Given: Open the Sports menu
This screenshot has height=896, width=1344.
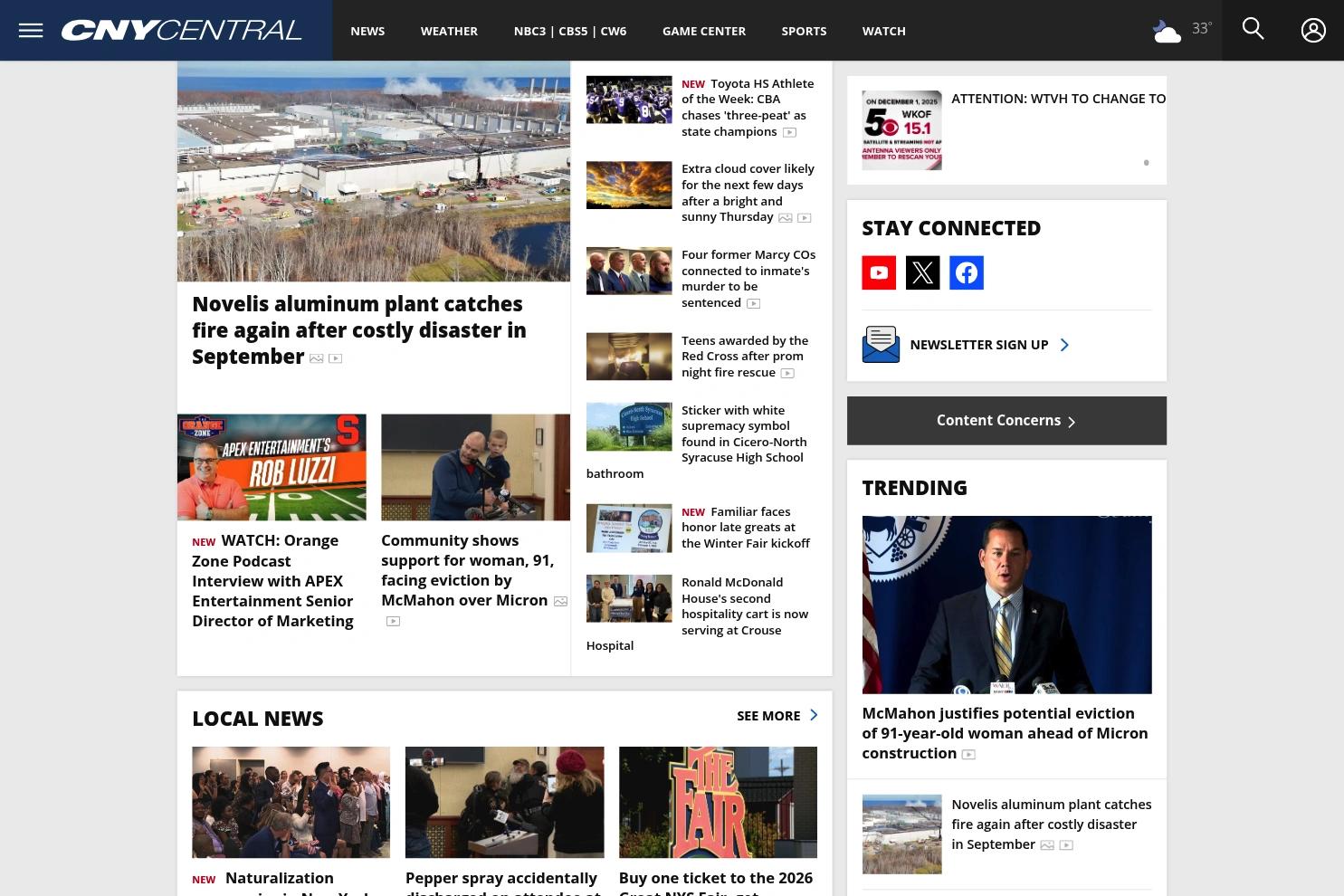Looking at the screenshot, I should click(804, 31).
